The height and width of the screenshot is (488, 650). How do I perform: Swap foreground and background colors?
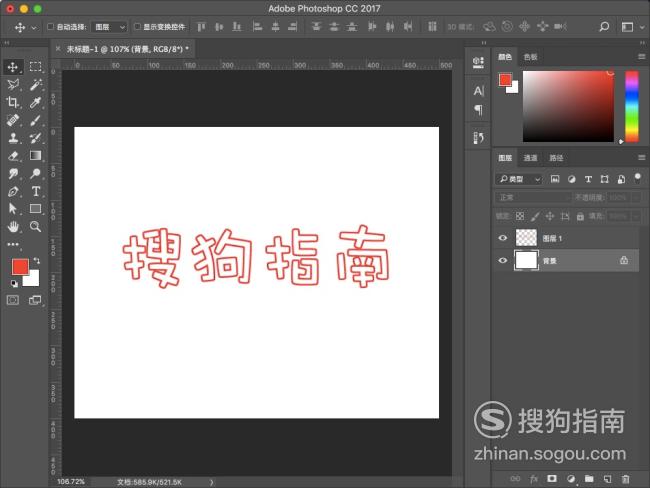tap(37, 260)
